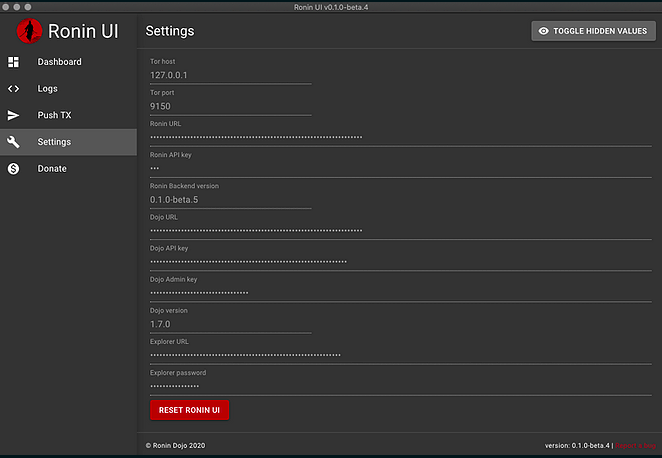Focus the hidden Ronin URL field
The height and width of the screenshot is (458, 662).
(401, 137)
